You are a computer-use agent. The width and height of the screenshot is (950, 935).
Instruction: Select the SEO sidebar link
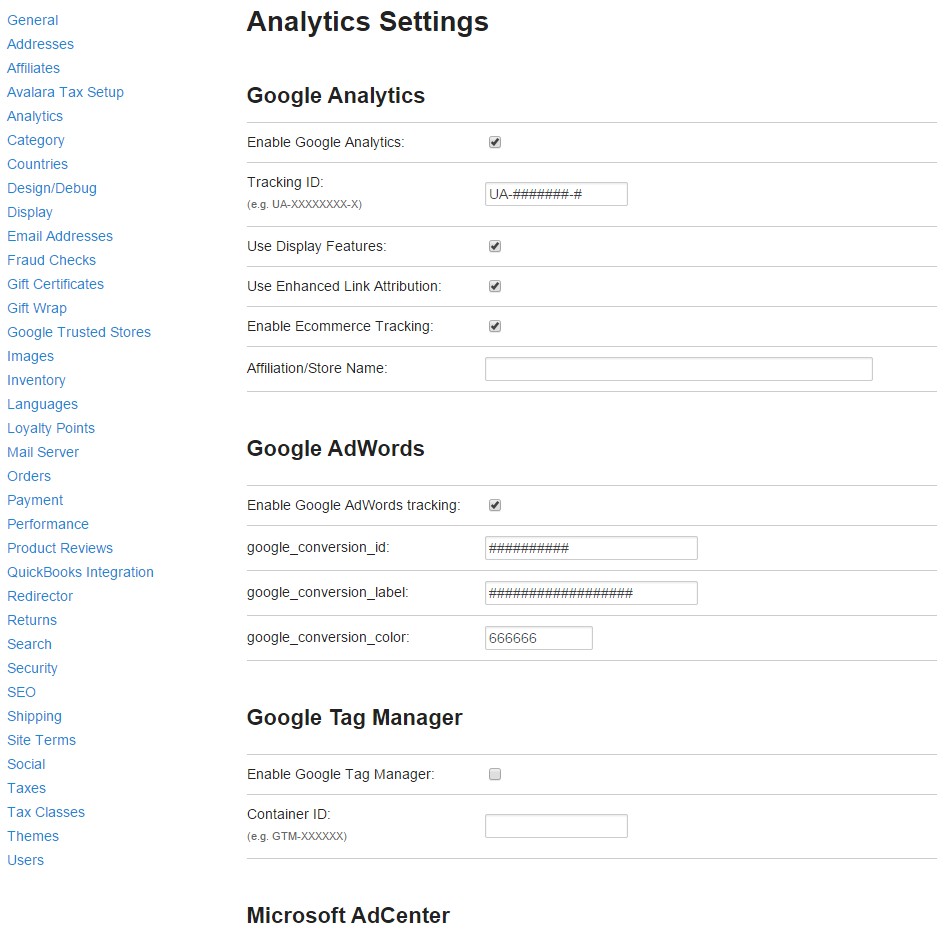pos(21,692)
